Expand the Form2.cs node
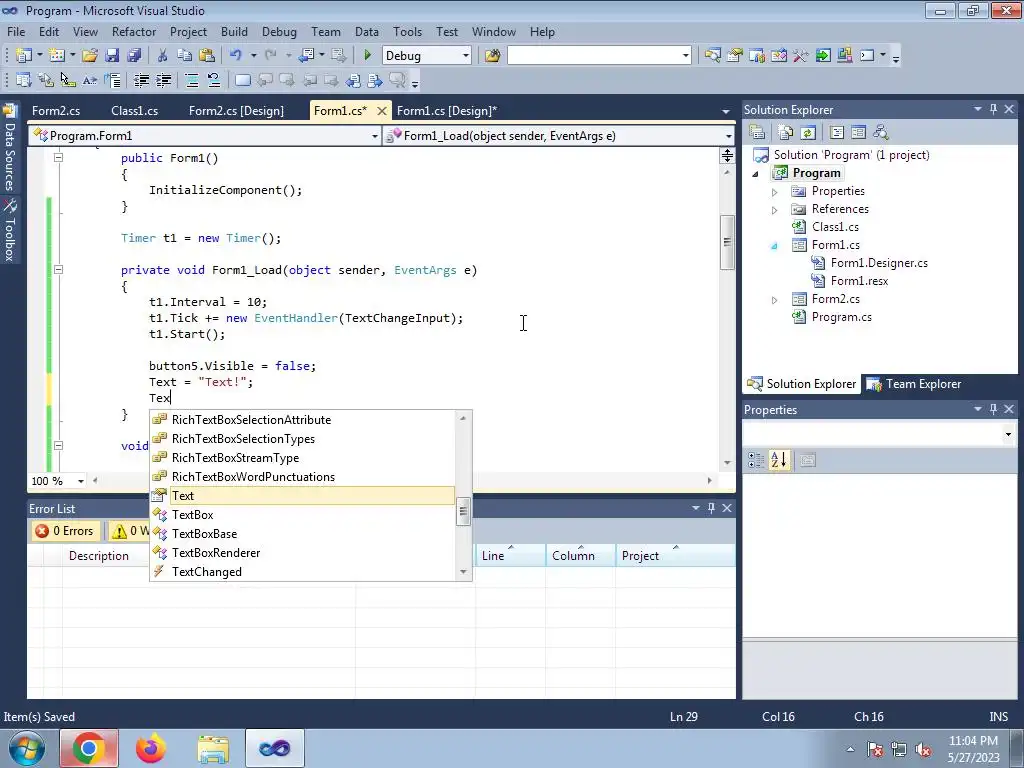This screenshot has width=1024, height=768. coord(775,300)
